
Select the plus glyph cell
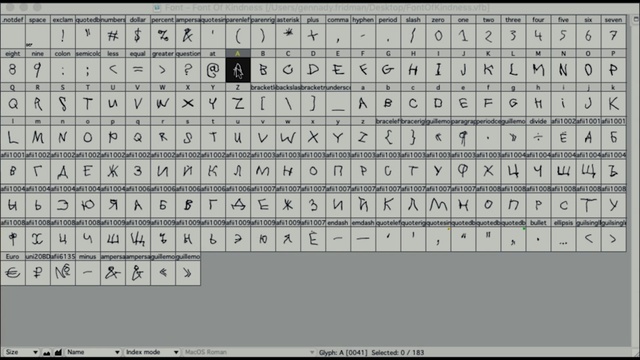313,33
